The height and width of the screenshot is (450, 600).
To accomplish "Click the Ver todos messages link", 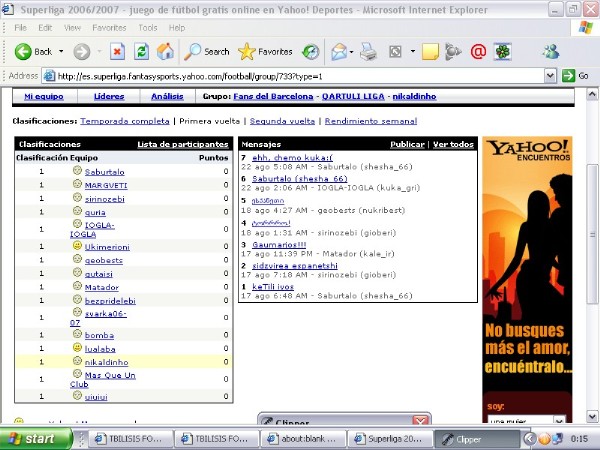I will click(x=453, y=144).
